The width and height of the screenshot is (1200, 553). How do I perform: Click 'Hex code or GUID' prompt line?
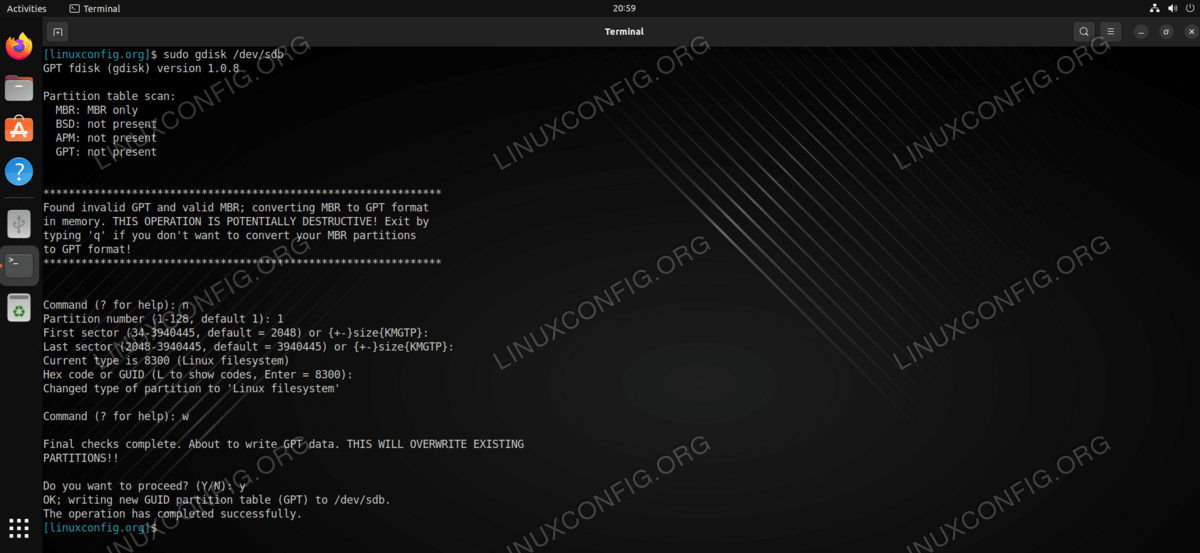pos(198,374)
